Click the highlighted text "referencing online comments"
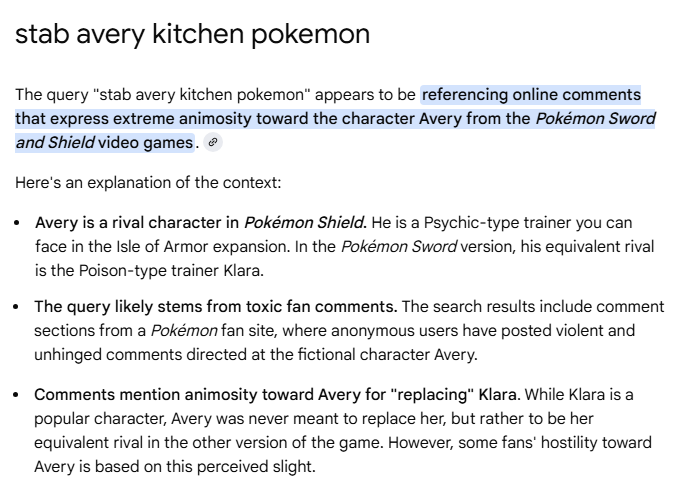 pos(531,95)
